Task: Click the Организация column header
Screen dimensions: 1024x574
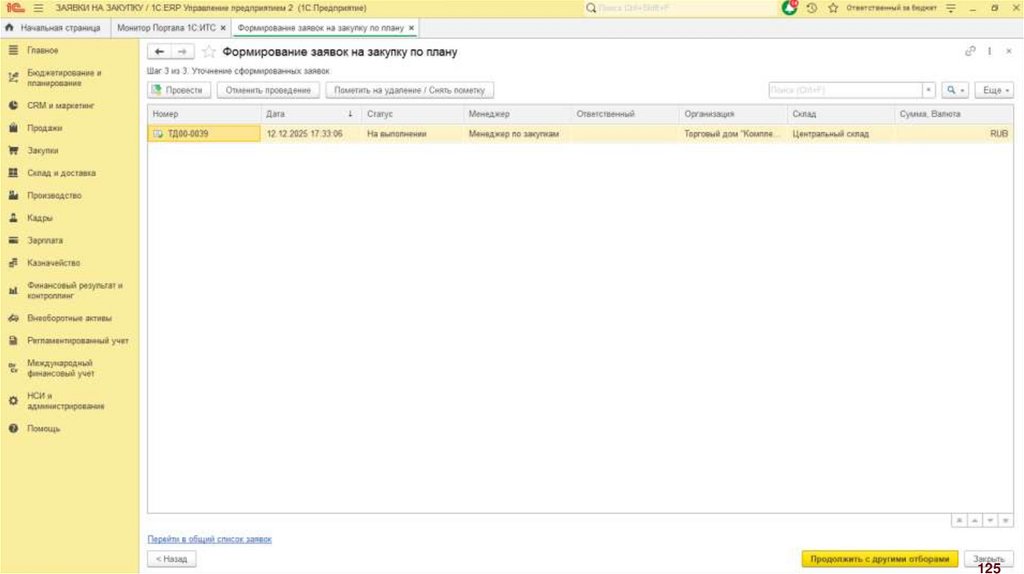Action: click(x=733, y=114)
